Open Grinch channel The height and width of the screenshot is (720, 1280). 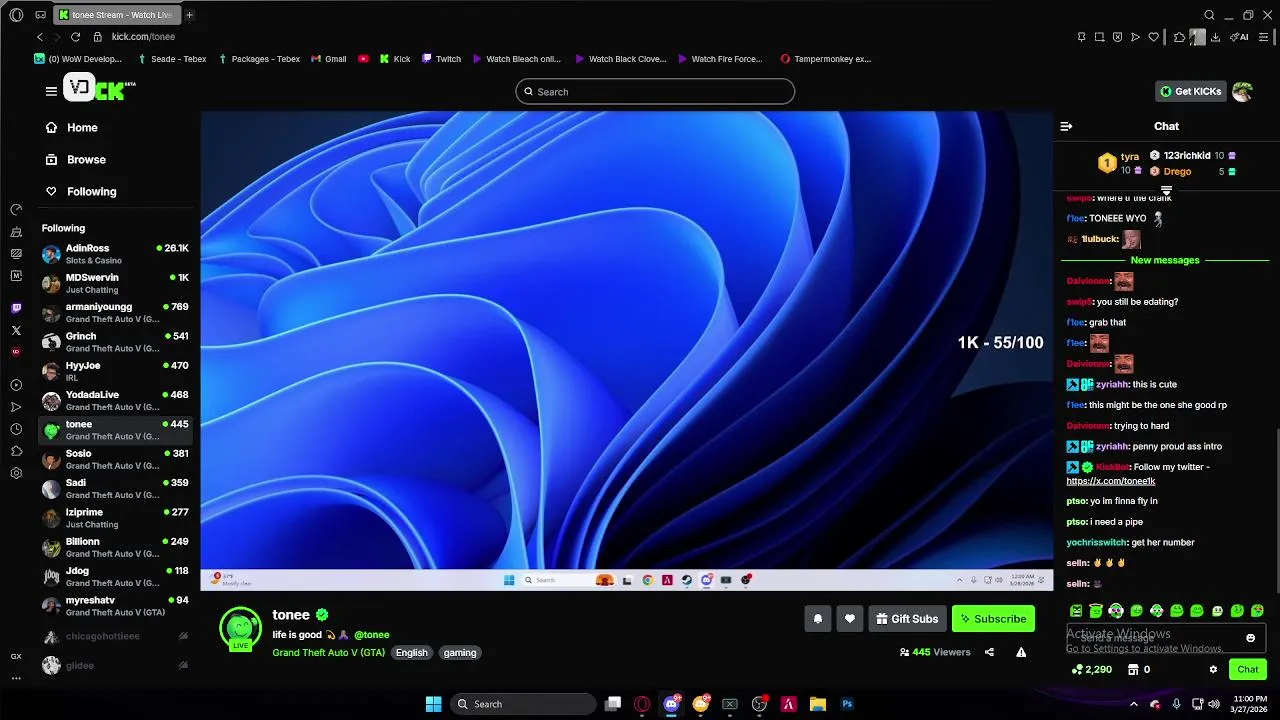(x=115, y=342)
